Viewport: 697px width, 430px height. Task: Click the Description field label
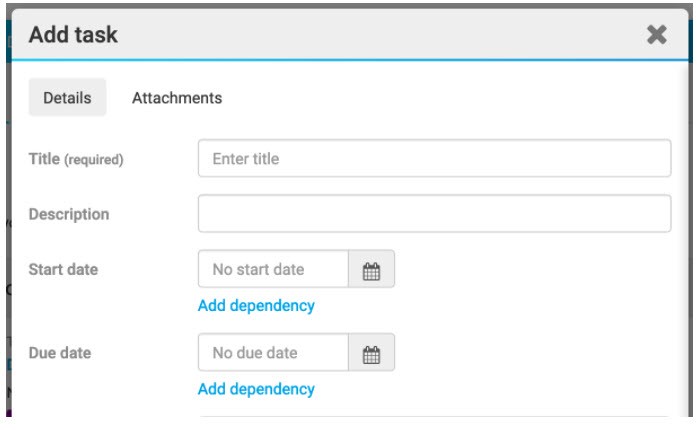pos(69,214)
